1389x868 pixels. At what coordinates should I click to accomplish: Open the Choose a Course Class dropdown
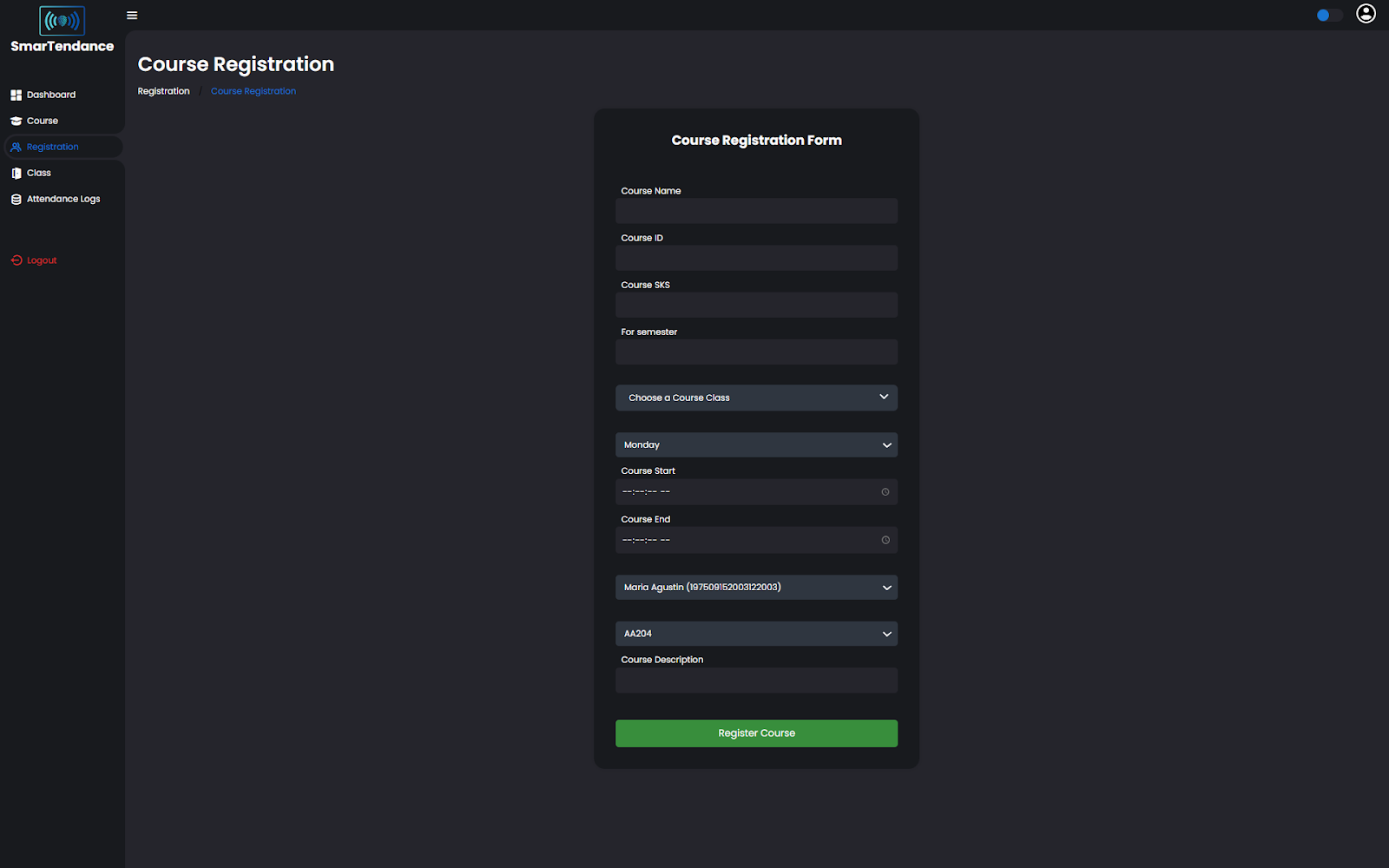tap(756, 398)
